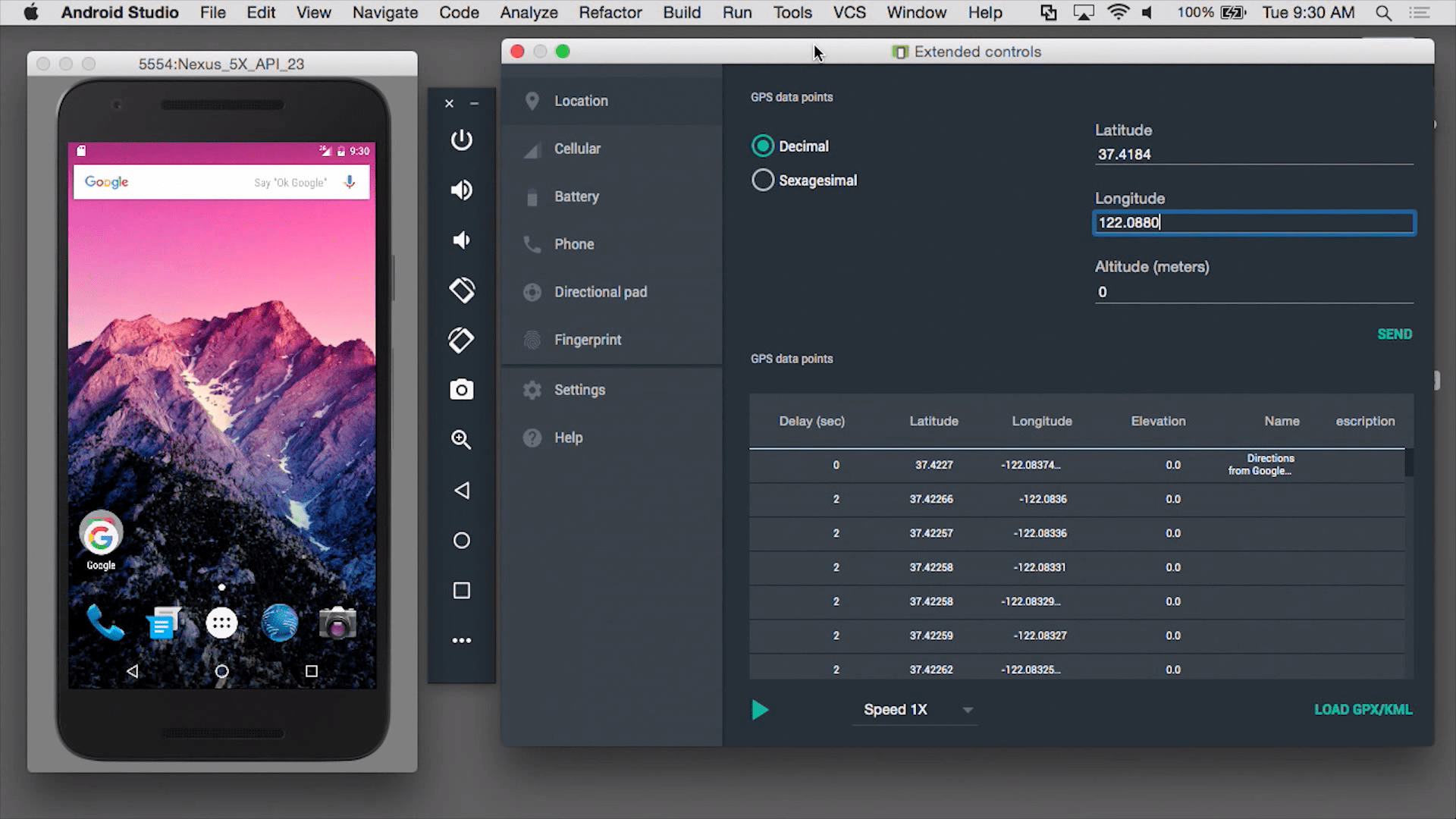Click the Settings panel option
Screen dimensions: 1456x819
(580, 390)
